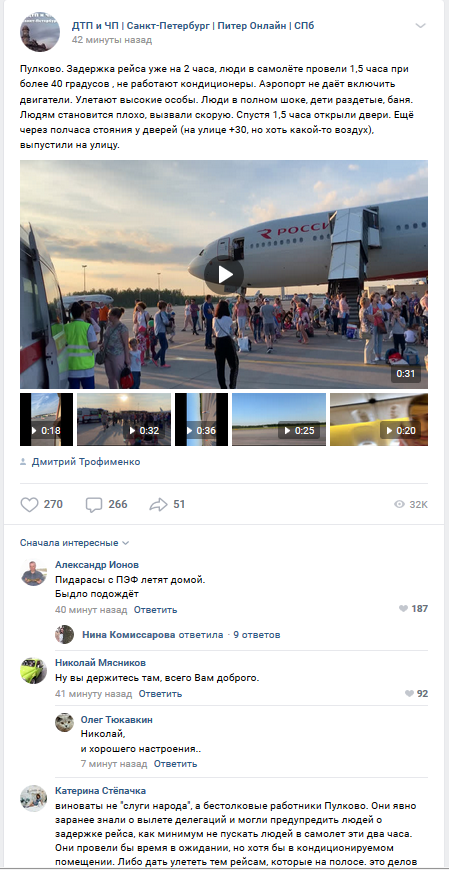Screen dimensions: 449x870
Task: Open the 0:32 video thumbnail
Action: click(124, 419)
